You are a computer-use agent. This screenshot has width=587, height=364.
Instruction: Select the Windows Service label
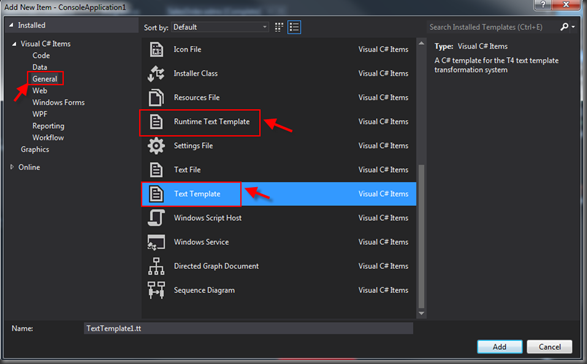(x=201, y=242)
